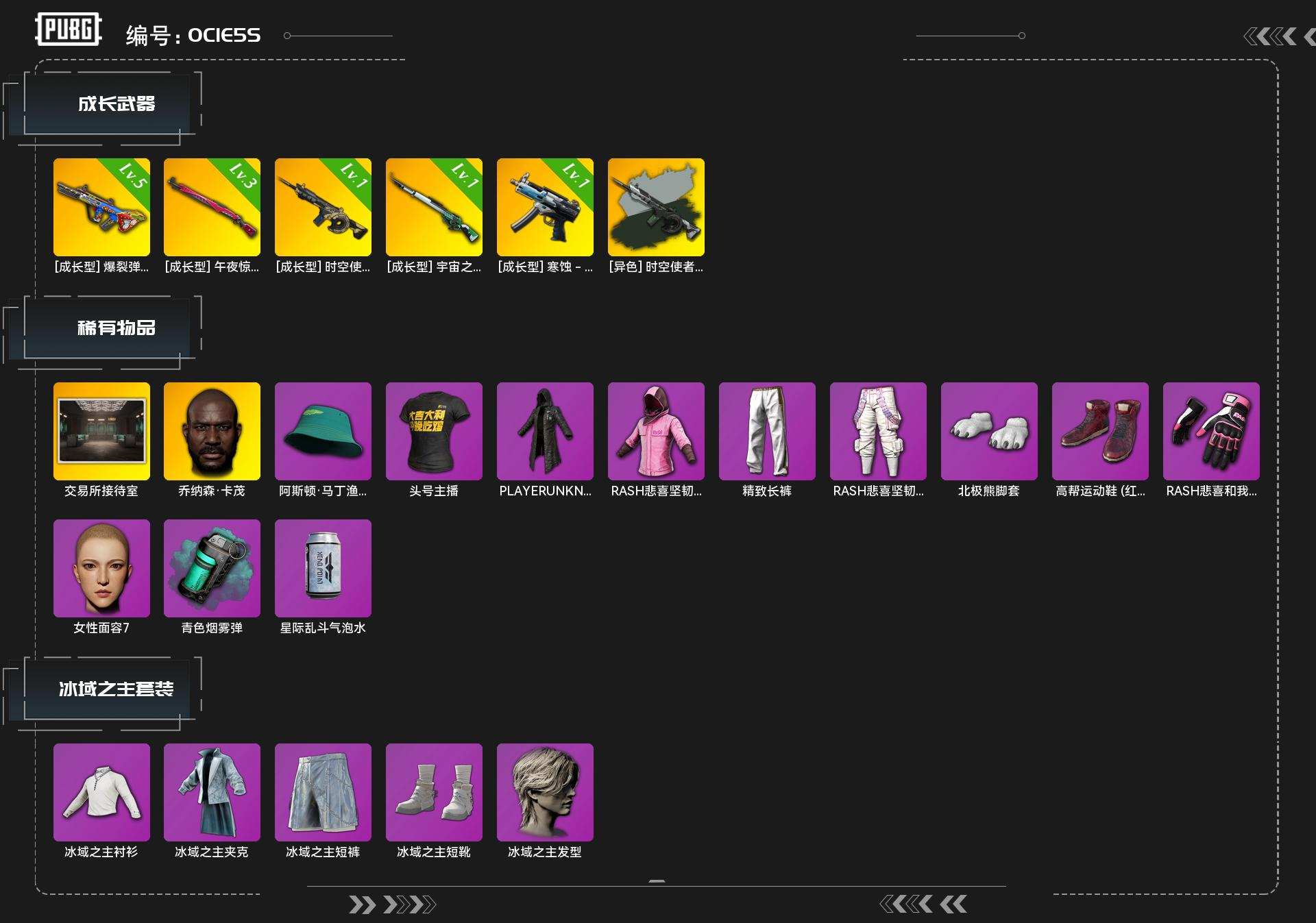Click the Lv.3 午夜惊 red shotgun icon

[212, 207]
